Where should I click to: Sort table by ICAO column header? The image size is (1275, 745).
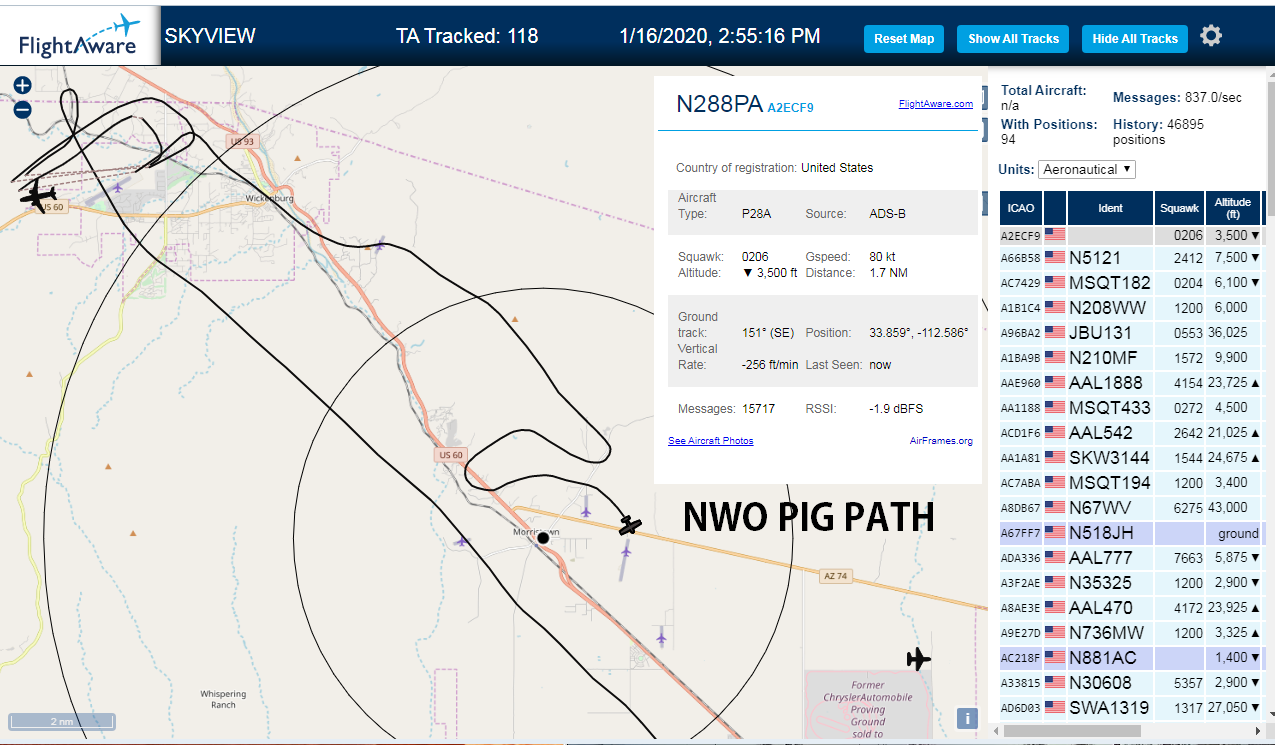(1021, 208)
